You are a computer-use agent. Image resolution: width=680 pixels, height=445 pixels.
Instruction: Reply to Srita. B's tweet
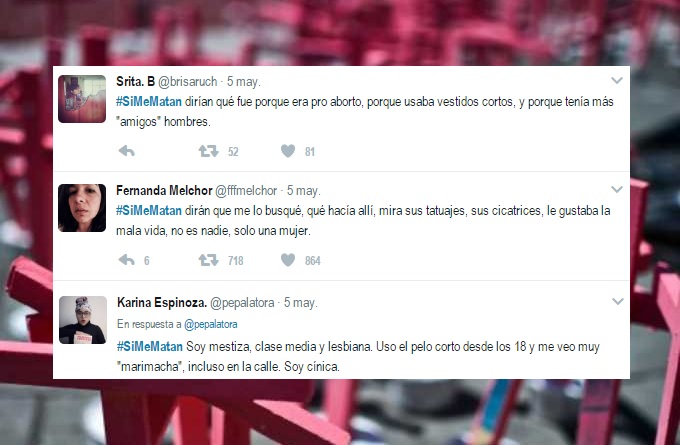click(x=127, y=151)
